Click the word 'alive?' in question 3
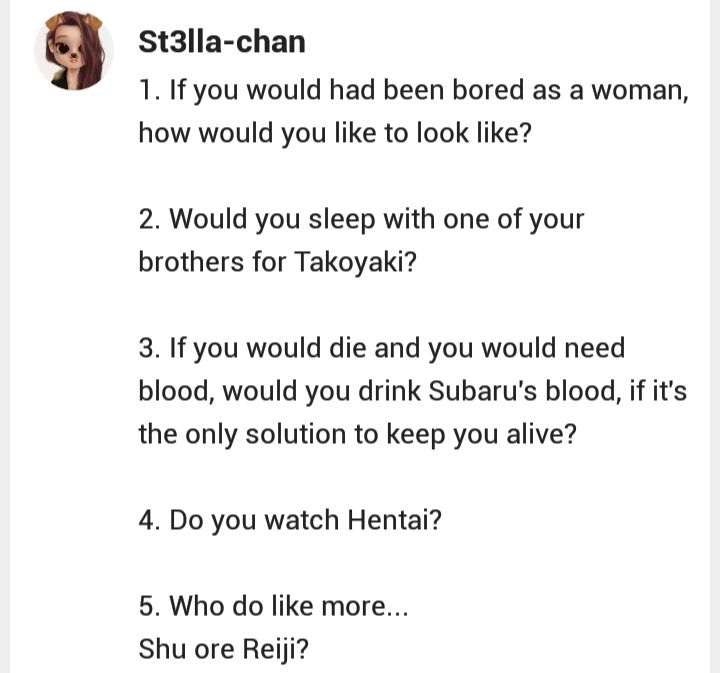The image size is (720, 673). click(541, 434)
